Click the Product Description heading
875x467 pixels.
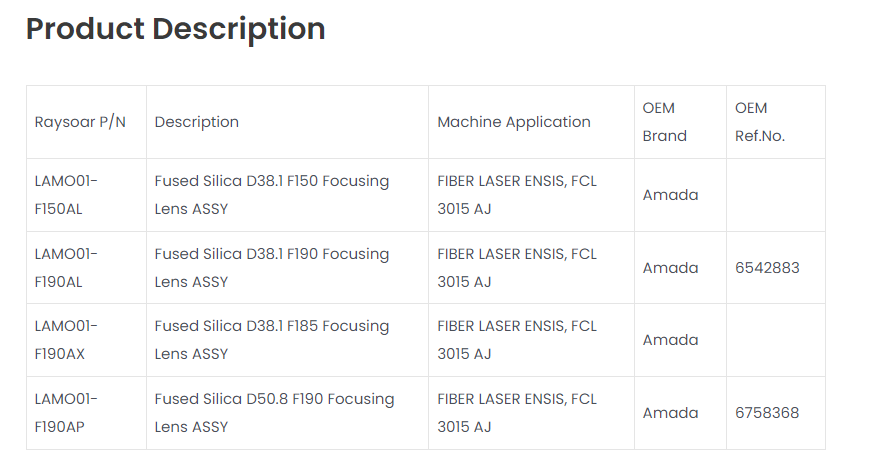[175, 29]
